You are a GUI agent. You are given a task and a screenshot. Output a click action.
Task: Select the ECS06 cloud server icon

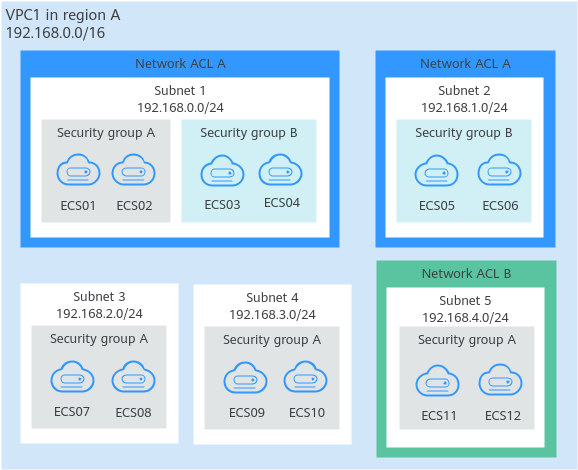pos(499,170)
